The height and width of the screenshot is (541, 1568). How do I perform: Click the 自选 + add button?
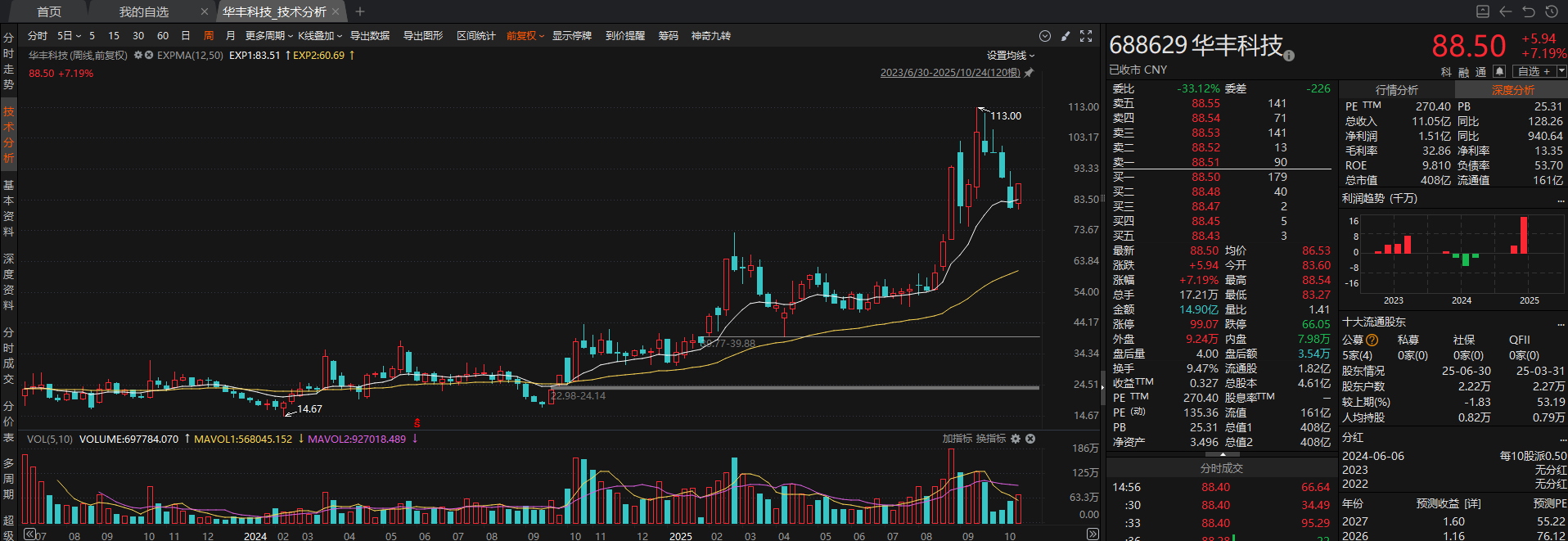tap(1534, 71)
